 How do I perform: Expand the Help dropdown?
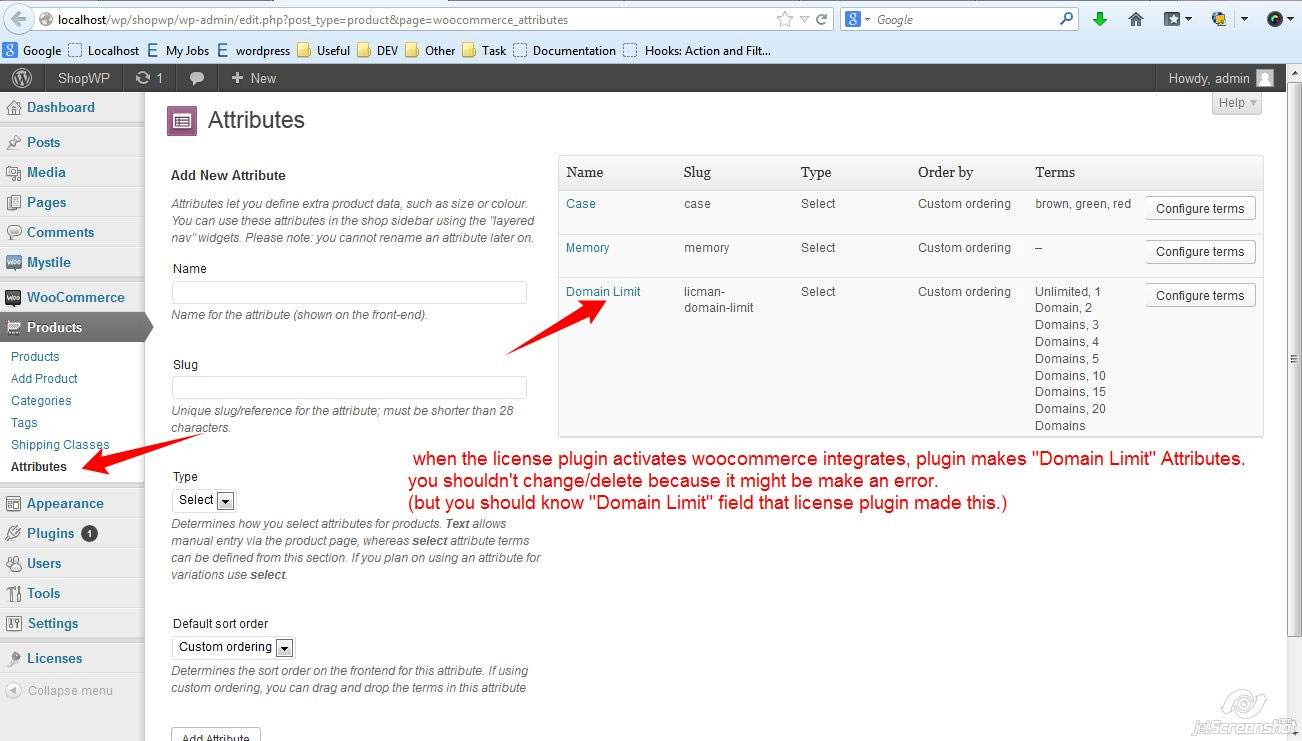[1236, 102]
